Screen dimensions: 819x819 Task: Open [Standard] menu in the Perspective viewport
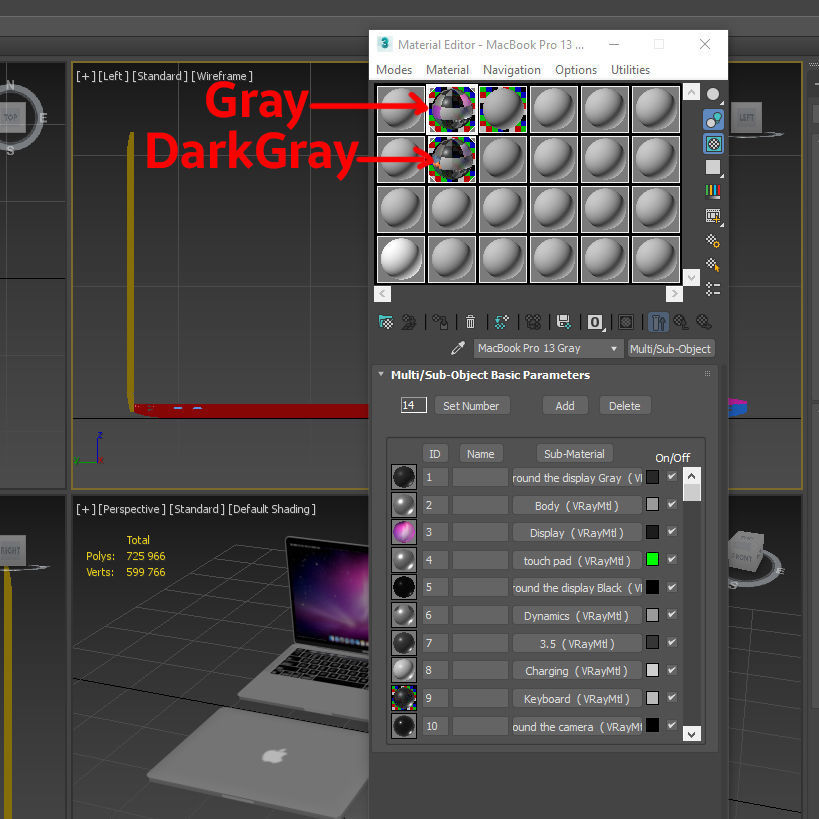coord(197,509)
